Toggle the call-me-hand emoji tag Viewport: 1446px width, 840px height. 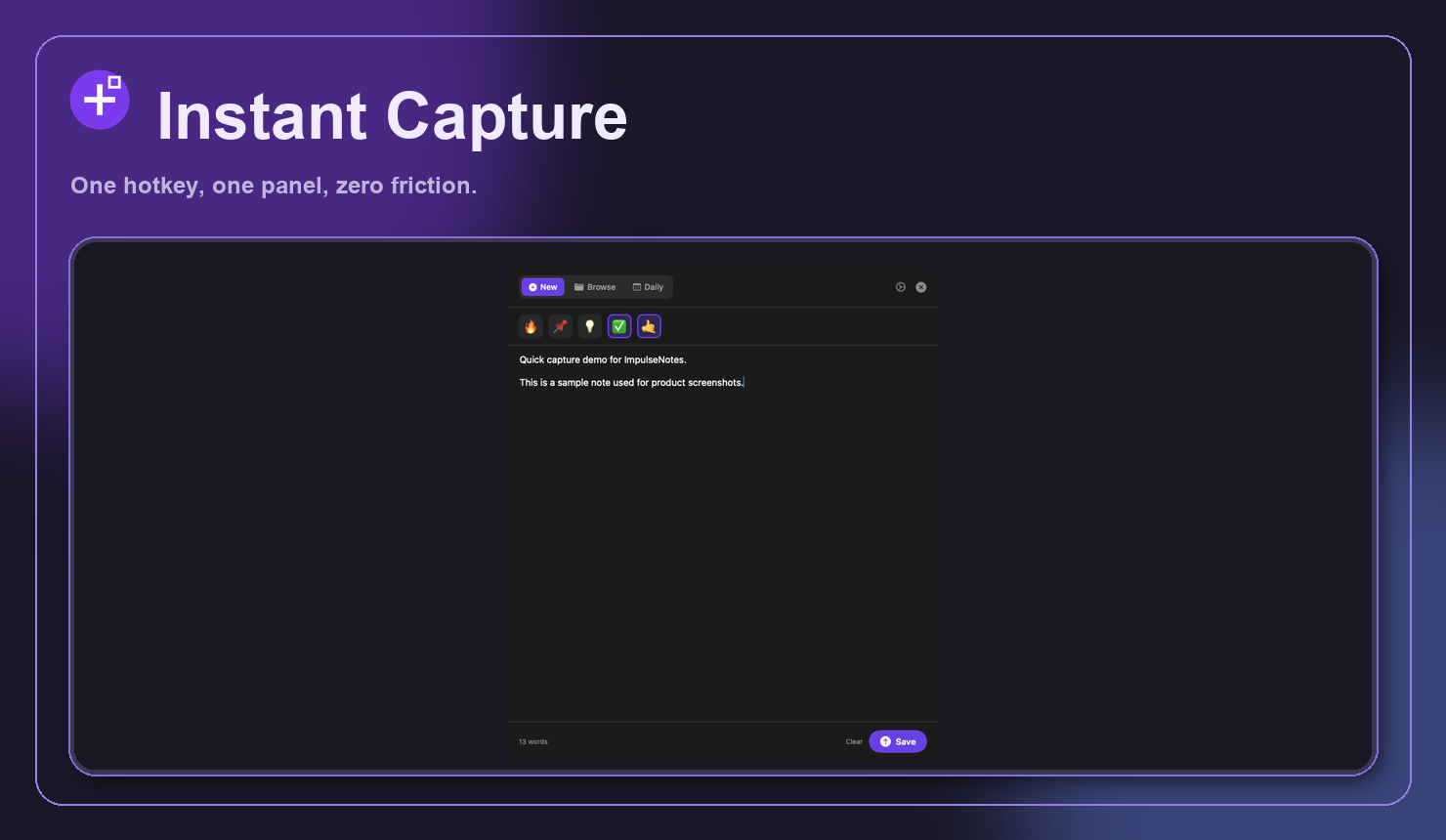click(x=648, y=325)
